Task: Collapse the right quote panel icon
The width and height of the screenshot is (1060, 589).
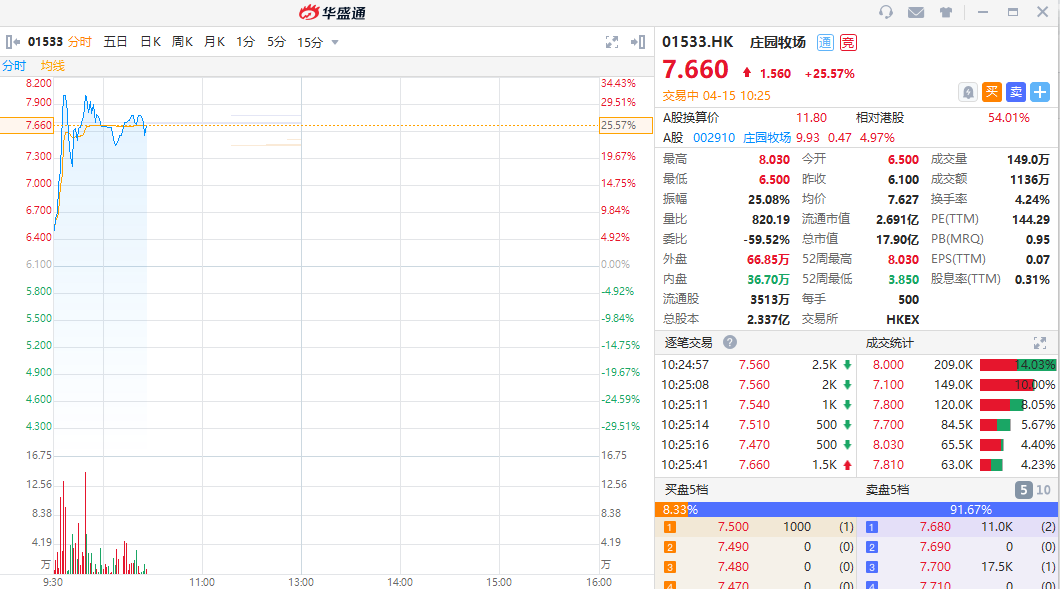Action: coord(639,42)
